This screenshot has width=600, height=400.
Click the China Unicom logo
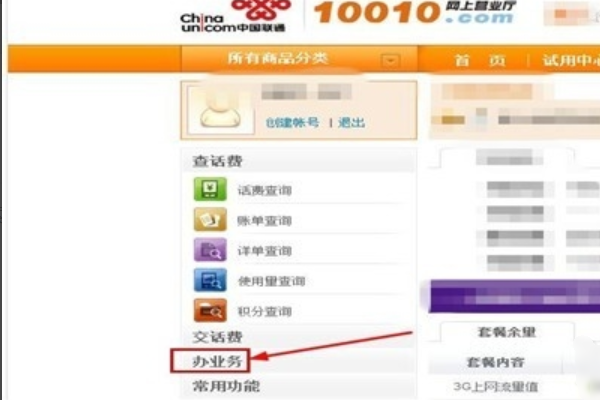pyautogui.click(x=233, y=16)
